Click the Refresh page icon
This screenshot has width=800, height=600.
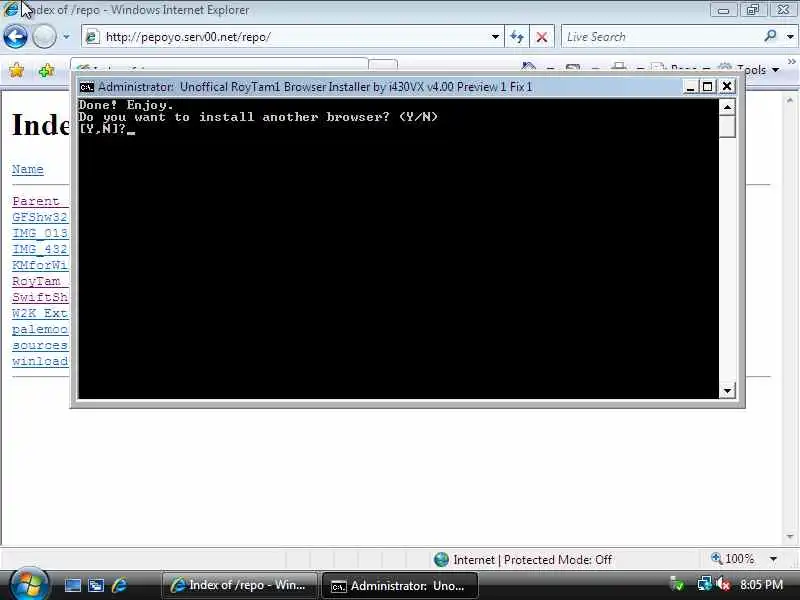pos(517,37)
